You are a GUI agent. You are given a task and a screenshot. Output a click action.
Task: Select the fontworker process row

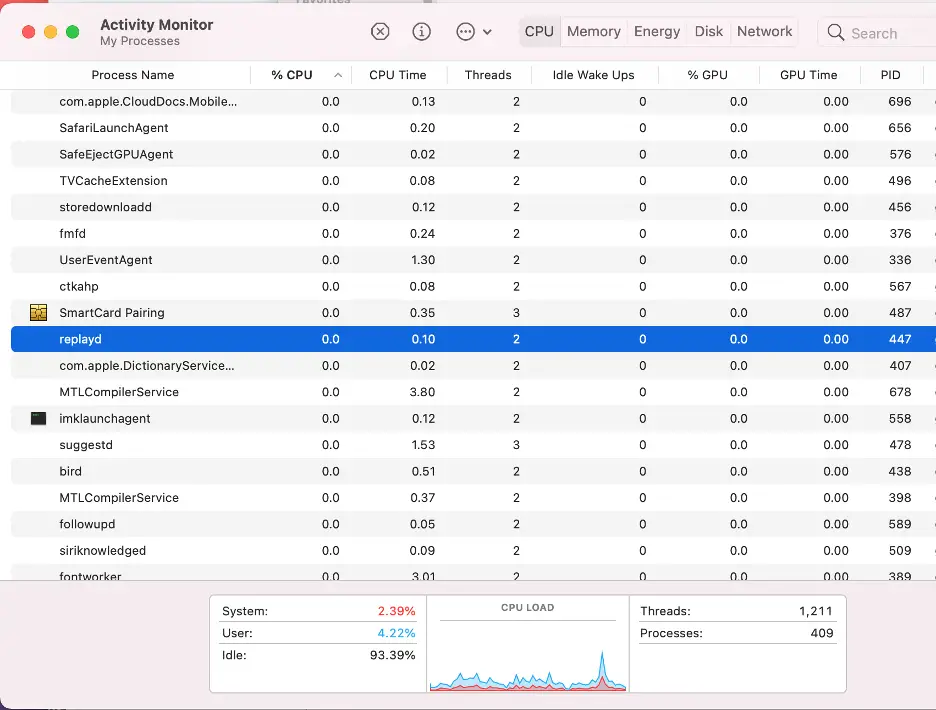473,574
